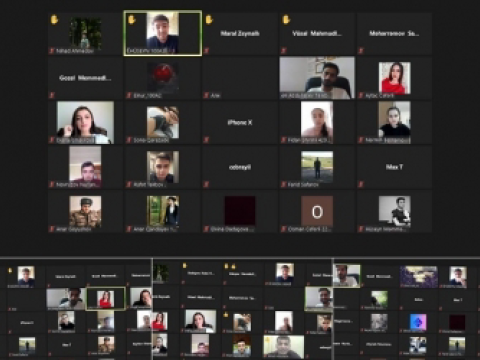
Task: Select the video of the man in office chair
Action: (317, 78)
